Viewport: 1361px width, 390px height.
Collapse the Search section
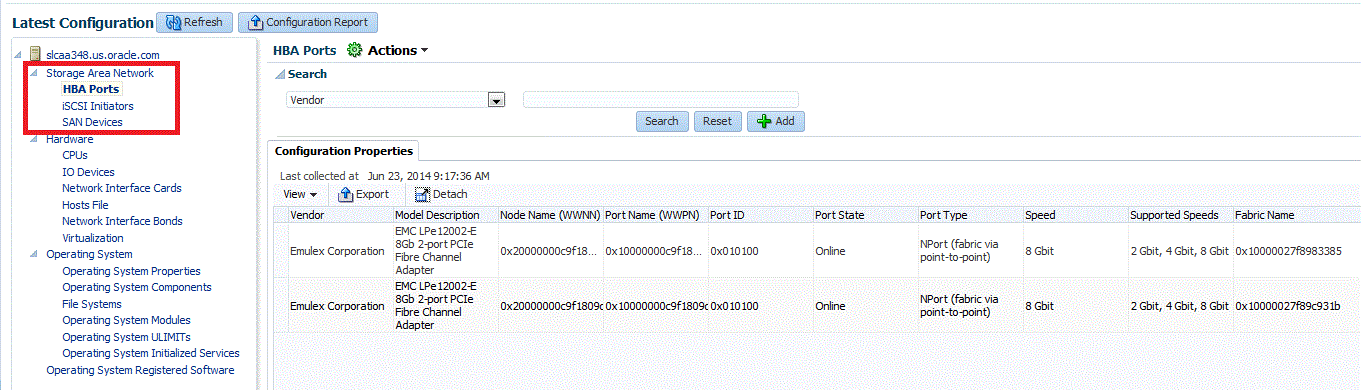280,74
